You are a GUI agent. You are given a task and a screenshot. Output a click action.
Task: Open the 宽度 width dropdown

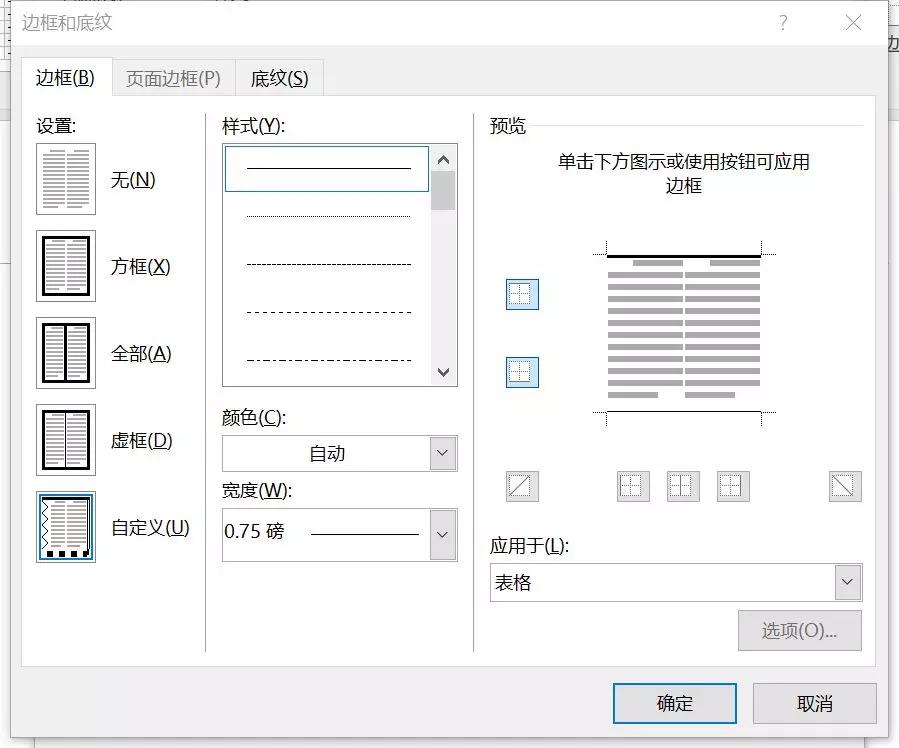click(x=441, y=534)
